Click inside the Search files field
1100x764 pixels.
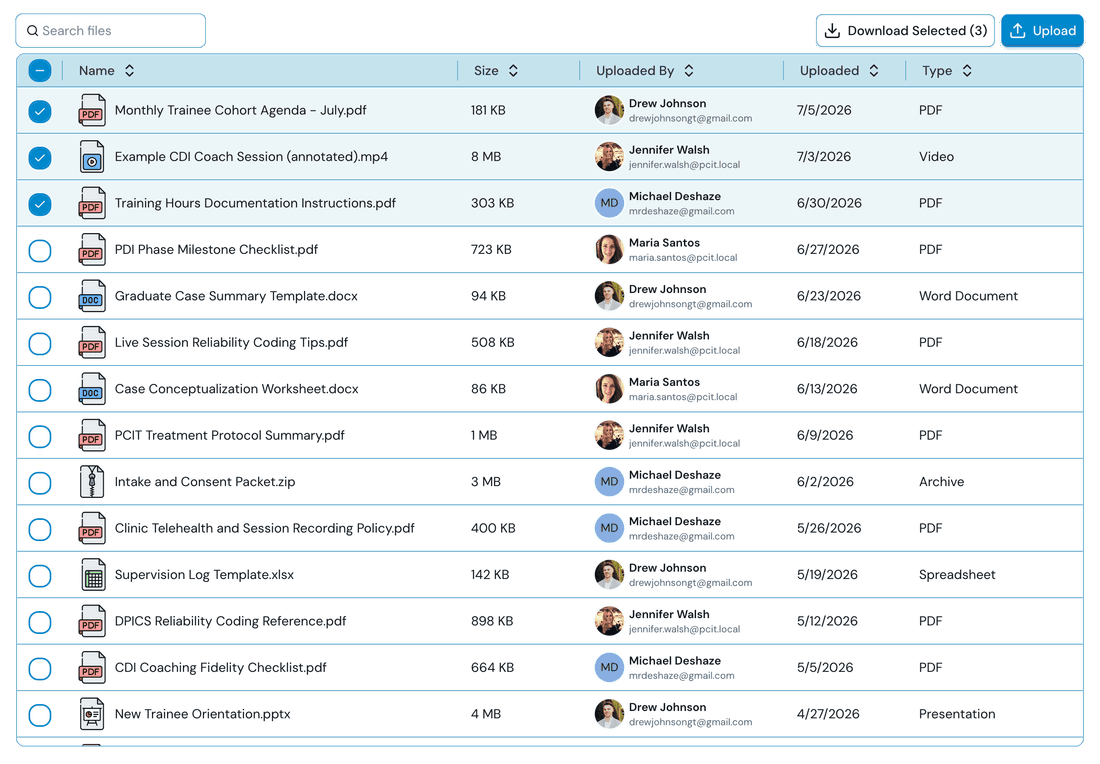click(x=111, y=31)
